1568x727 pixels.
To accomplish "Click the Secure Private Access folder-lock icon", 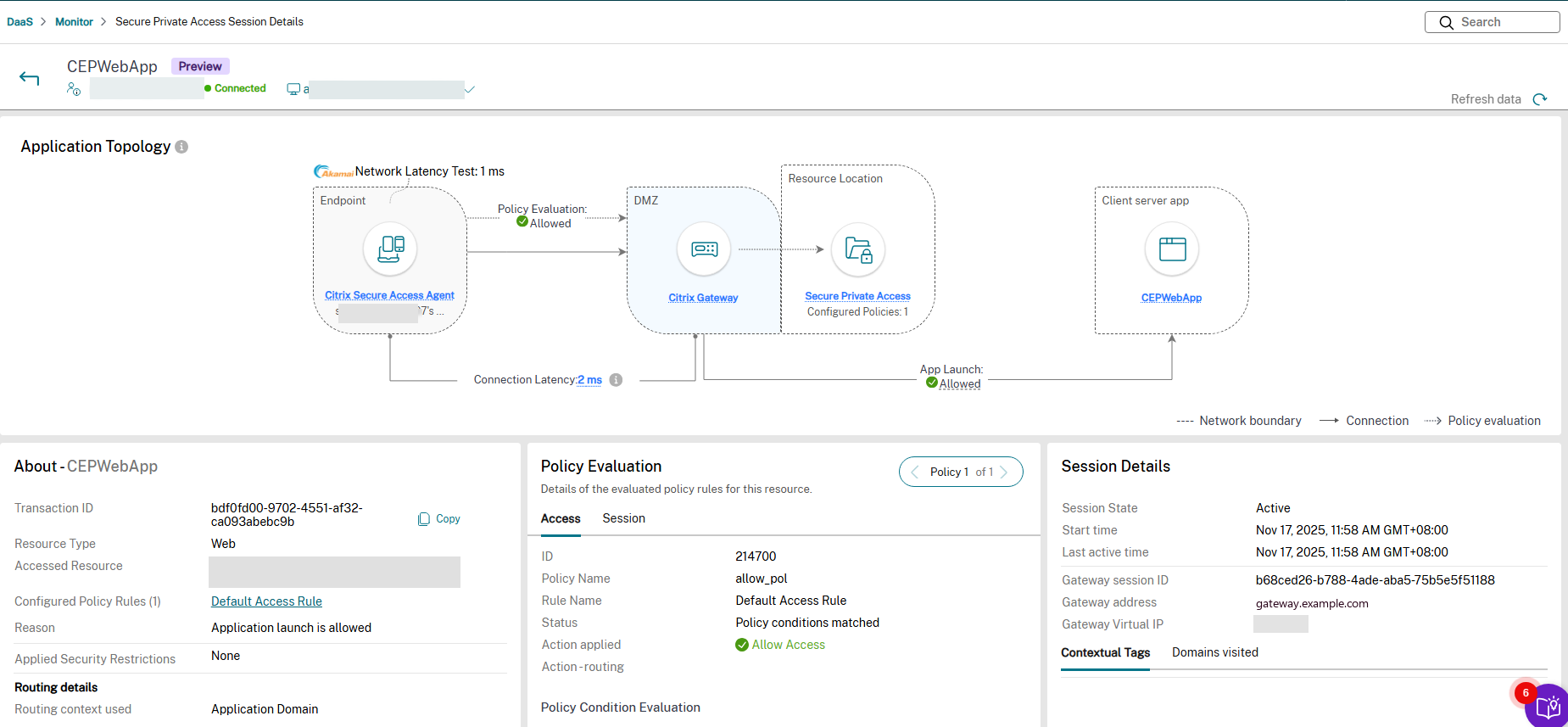I will tap(858, 249).
